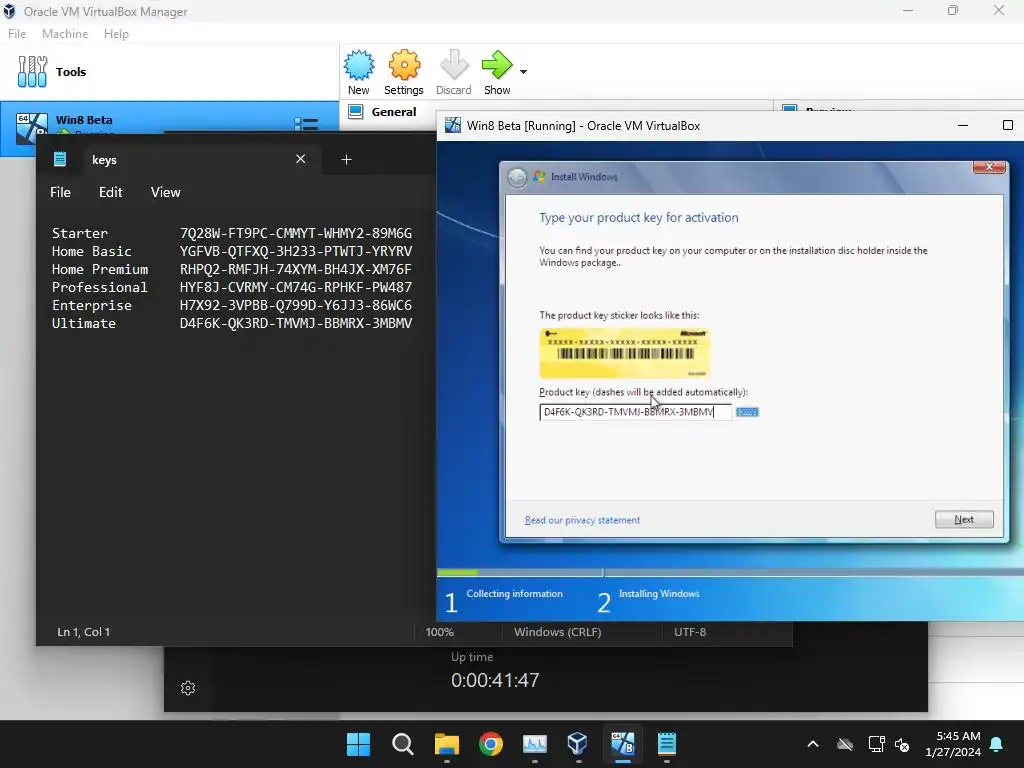The height and width of the screenshot is (768, 1024).
Task: Click the back arrow in Install Windows
Action: (x=517, y=177)
